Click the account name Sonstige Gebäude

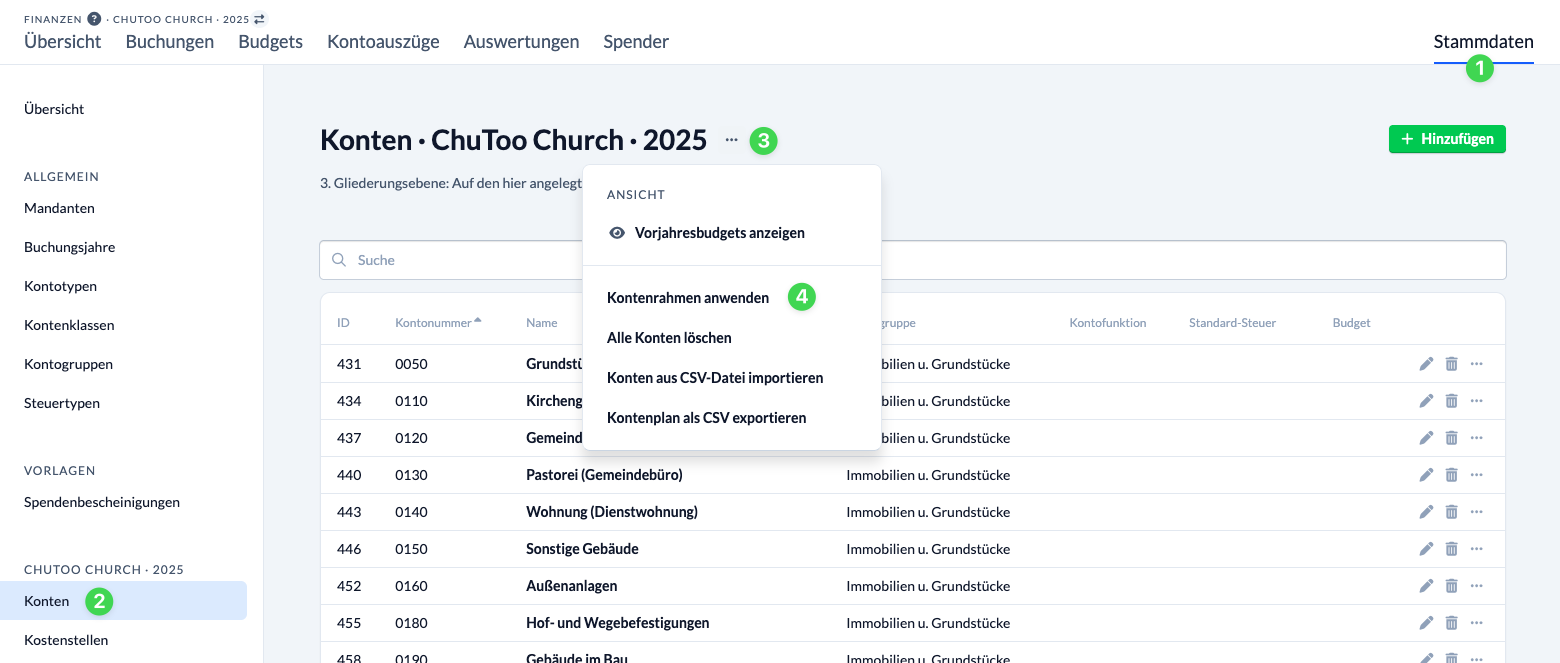(582, 549)
